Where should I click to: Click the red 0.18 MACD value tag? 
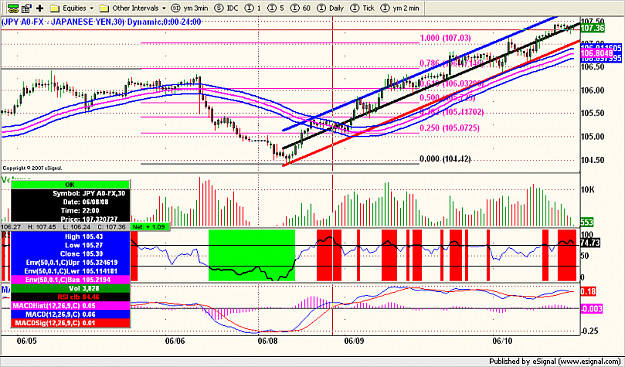pyautogui.click(x=588, y=292)
